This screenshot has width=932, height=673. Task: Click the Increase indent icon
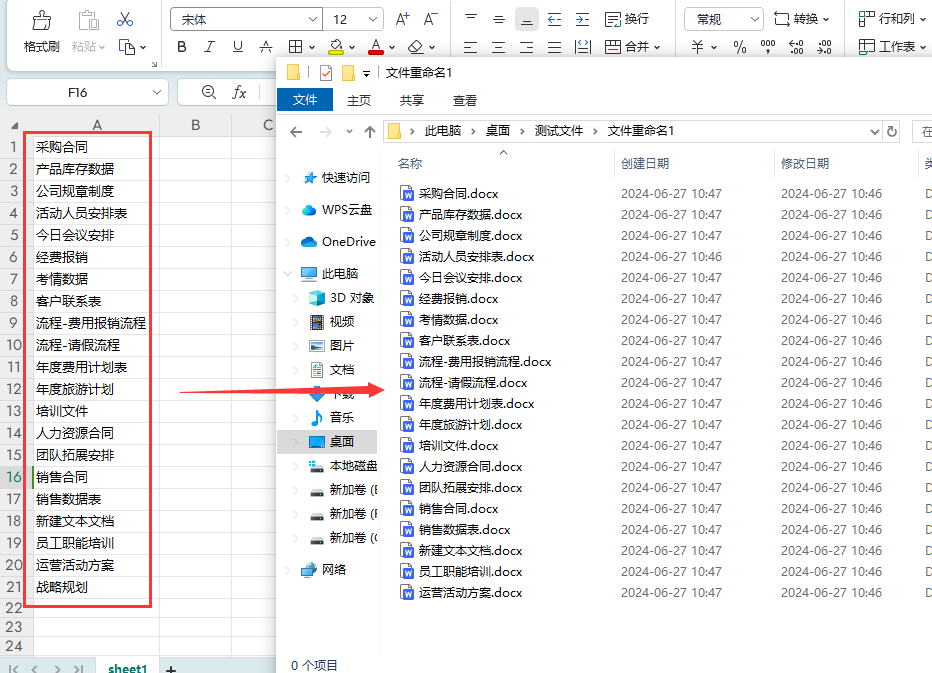(x=582, y=20)
